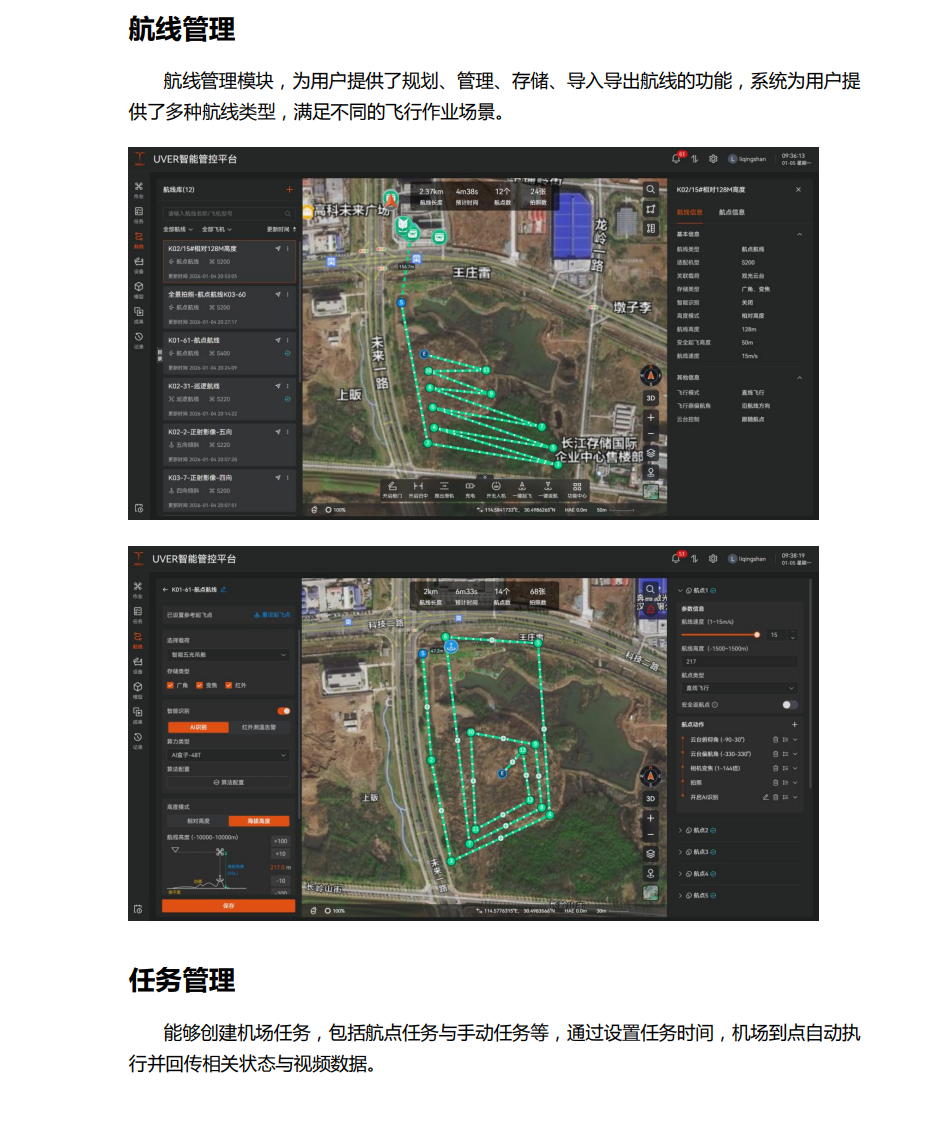The image size is (945, 1125).
Task: Open the 直线飞行 waypoint type dropdown
Action: (739, 688)
